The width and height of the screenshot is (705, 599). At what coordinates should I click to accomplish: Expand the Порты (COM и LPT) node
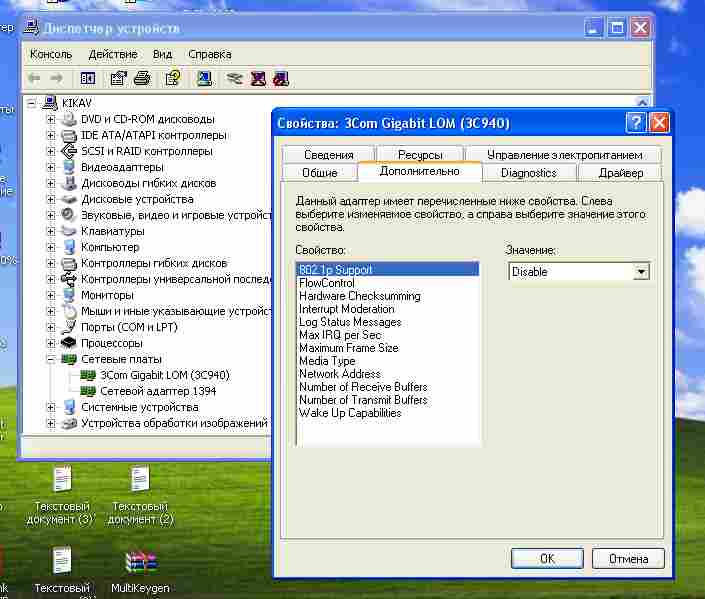point(51,327)
